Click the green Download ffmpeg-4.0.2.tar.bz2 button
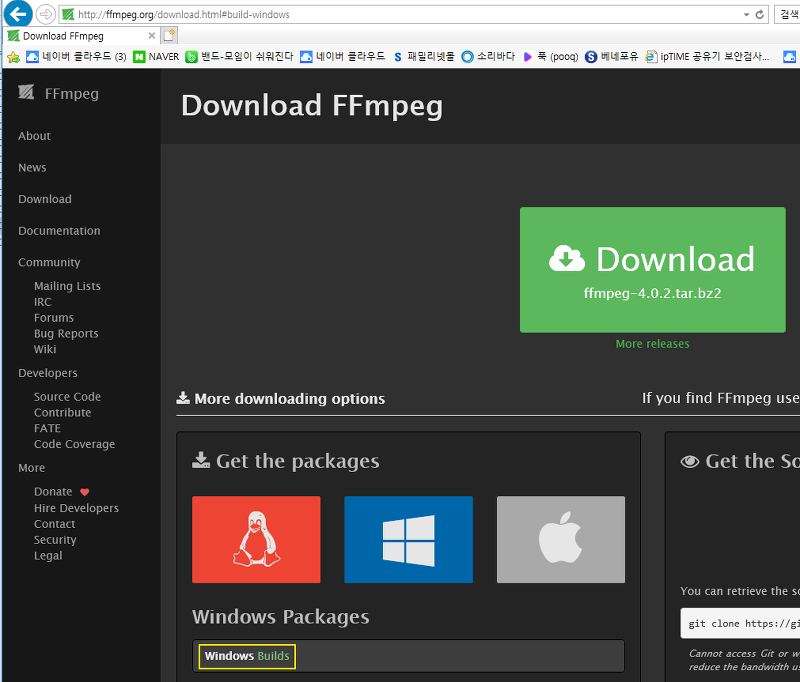 click(x=653, y=270)
